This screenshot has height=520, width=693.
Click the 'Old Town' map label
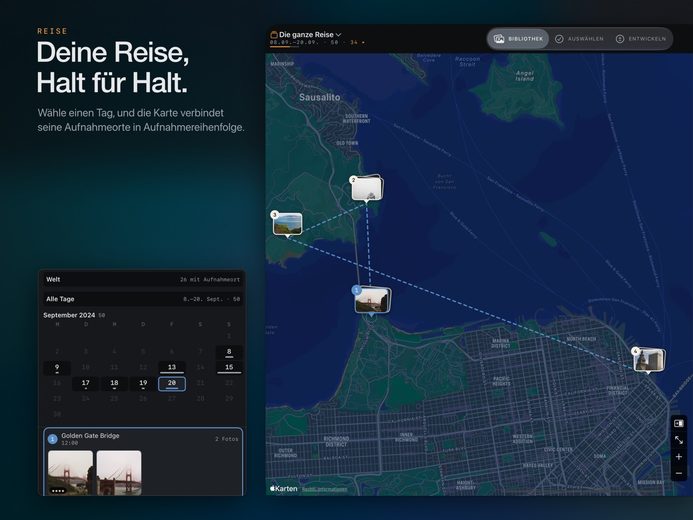point(347,143)
